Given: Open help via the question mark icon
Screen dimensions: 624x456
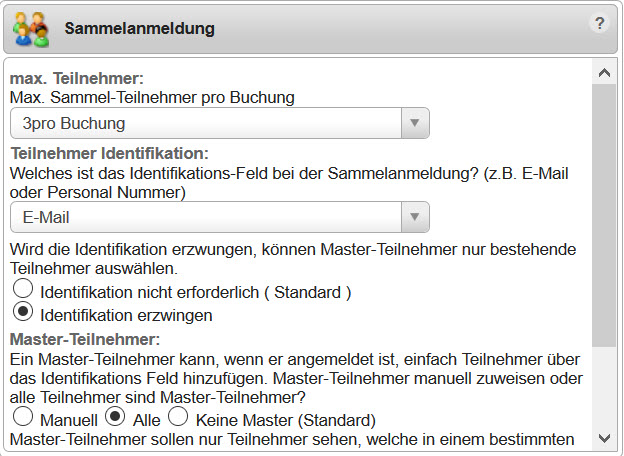Looking at the screenshot, I should pos(600,24).
